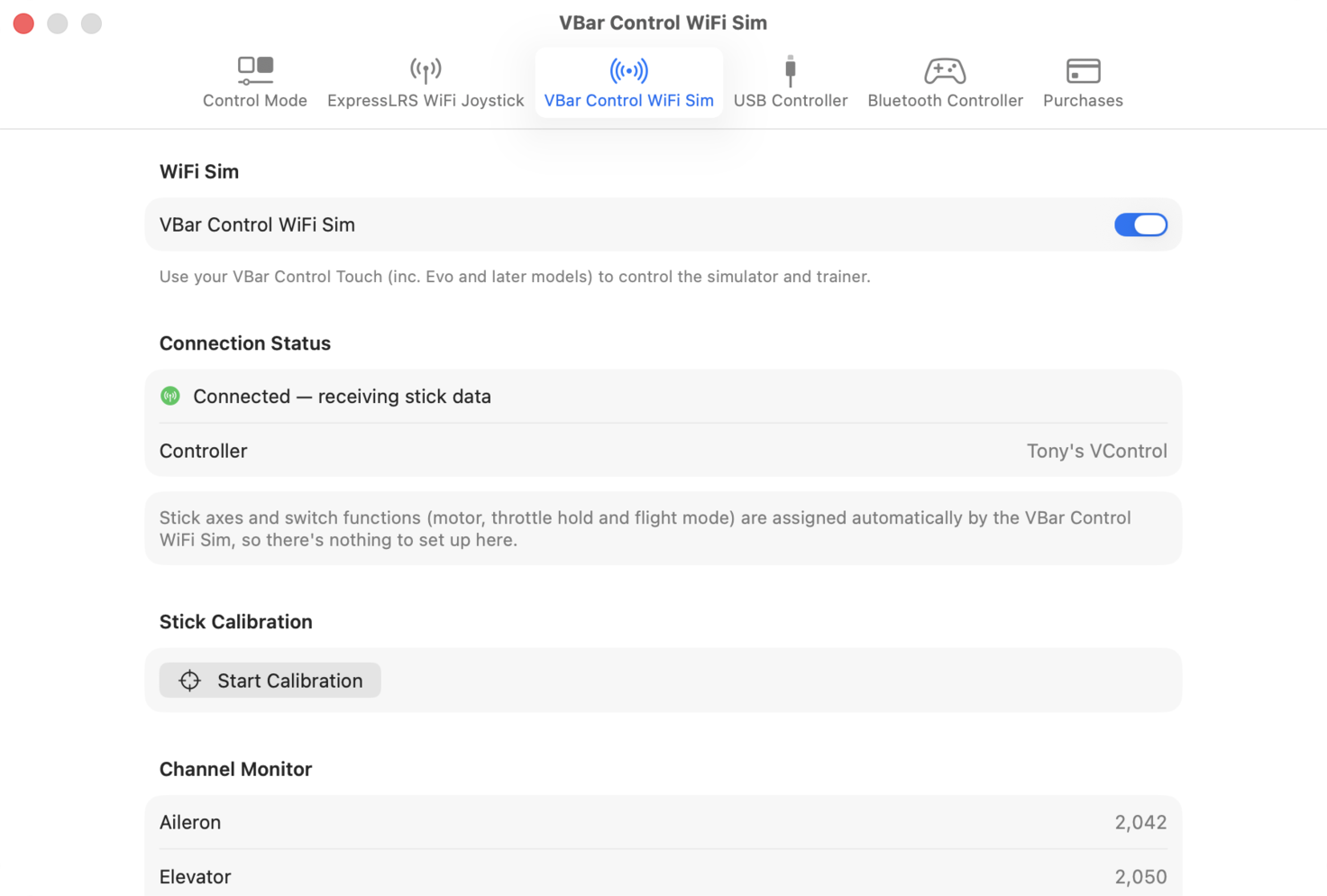Screen dimensions: 1327x896
Task: Click the Elevator value 2,050
Action: pos(1140,877)
